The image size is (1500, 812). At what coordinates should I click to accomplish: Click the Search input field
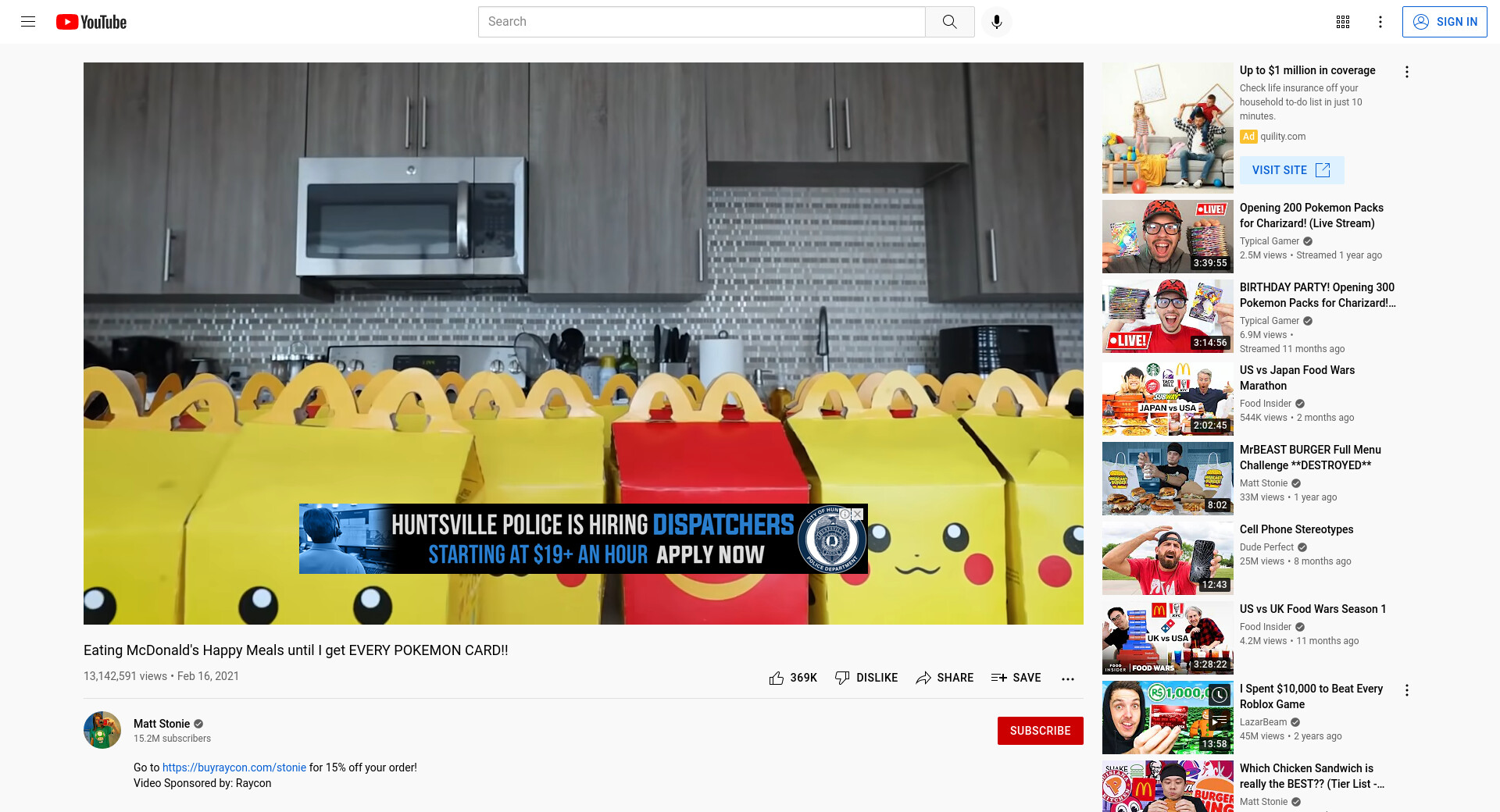[702, 22]
